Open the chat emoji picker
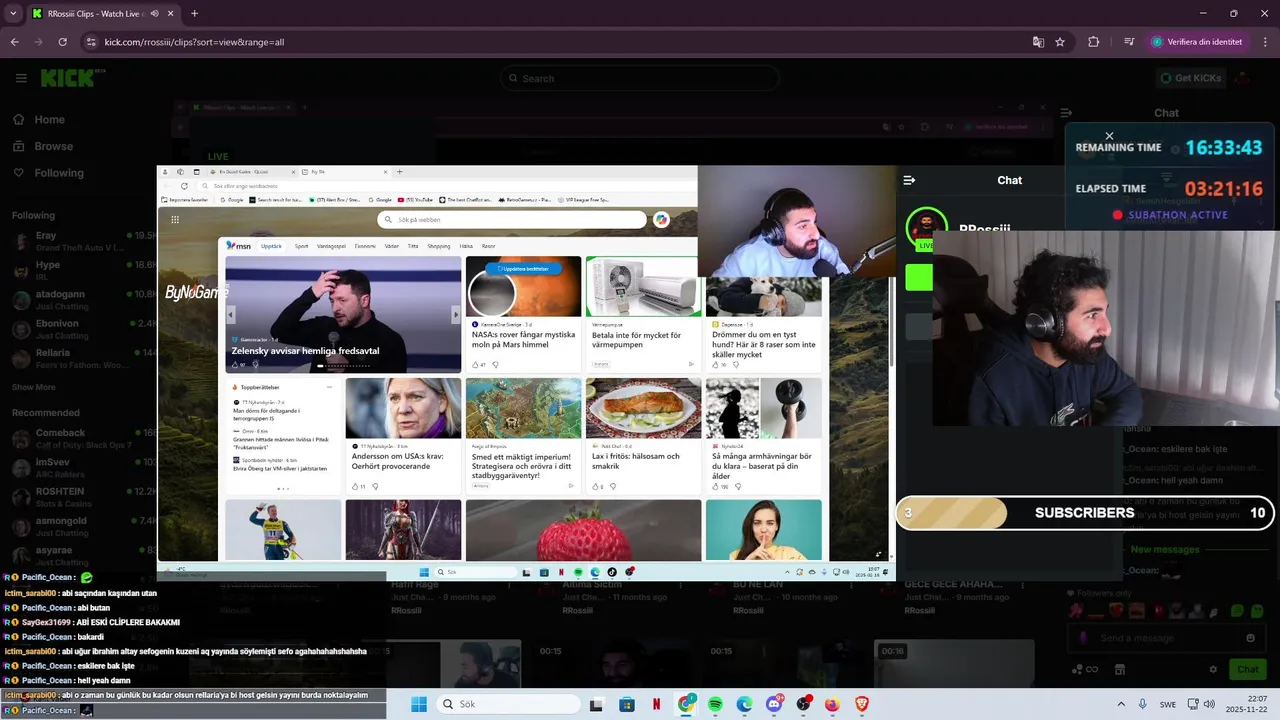This screenshot has width=1280, height=720. coord(1250,638)
